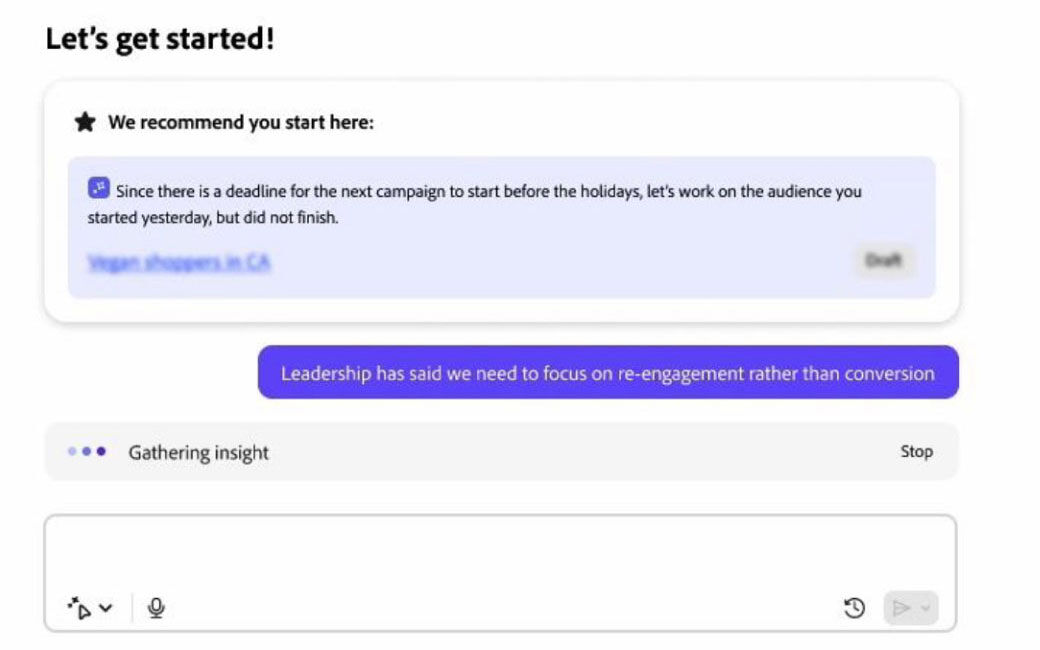Click the send arrow icon
The image size is (1040, 650).
(x=901, y=607)
